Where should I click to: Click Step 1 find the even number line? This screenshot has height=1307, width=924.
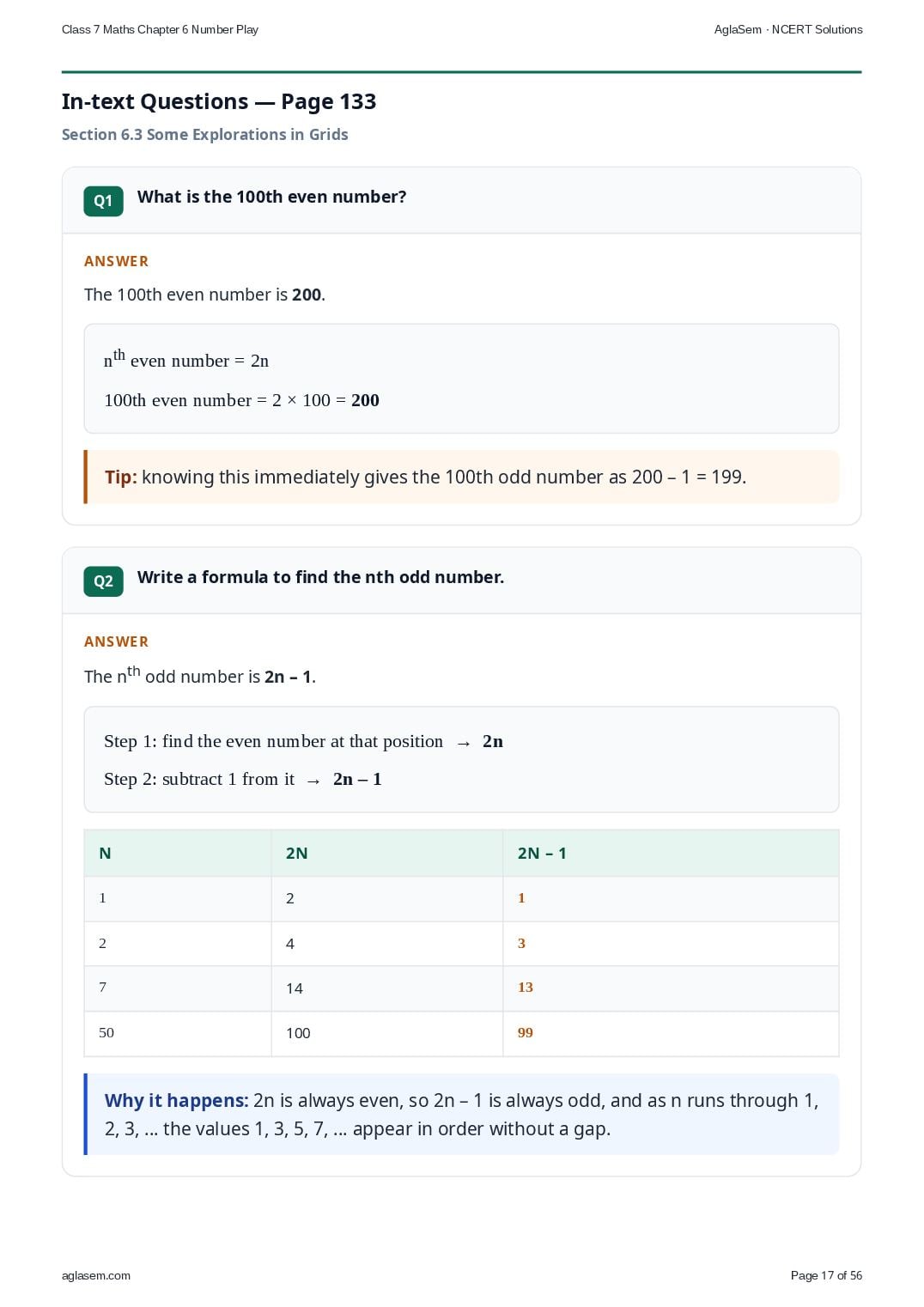[303, 741]
